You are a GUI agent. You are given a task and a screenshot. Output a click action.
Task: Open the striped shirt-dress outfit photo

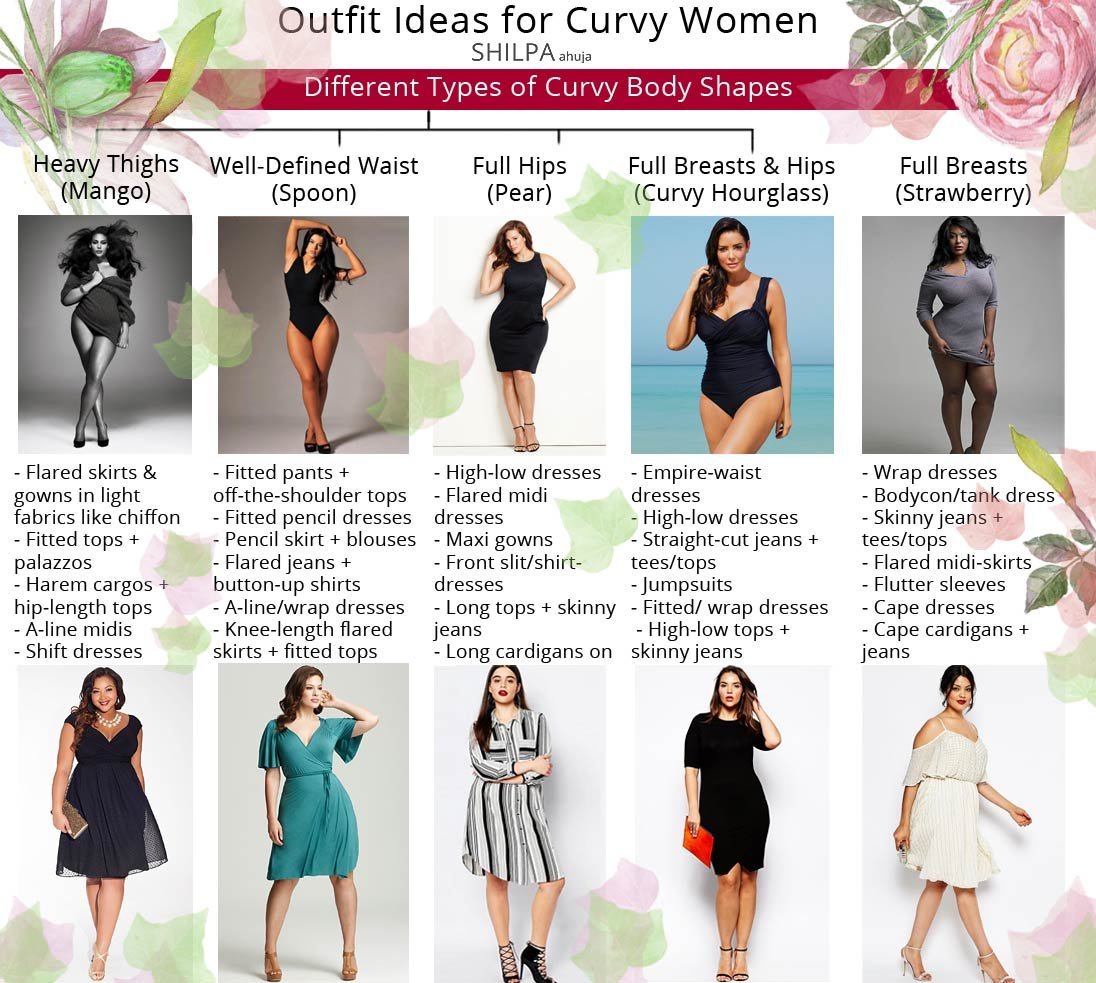point(519,823)
